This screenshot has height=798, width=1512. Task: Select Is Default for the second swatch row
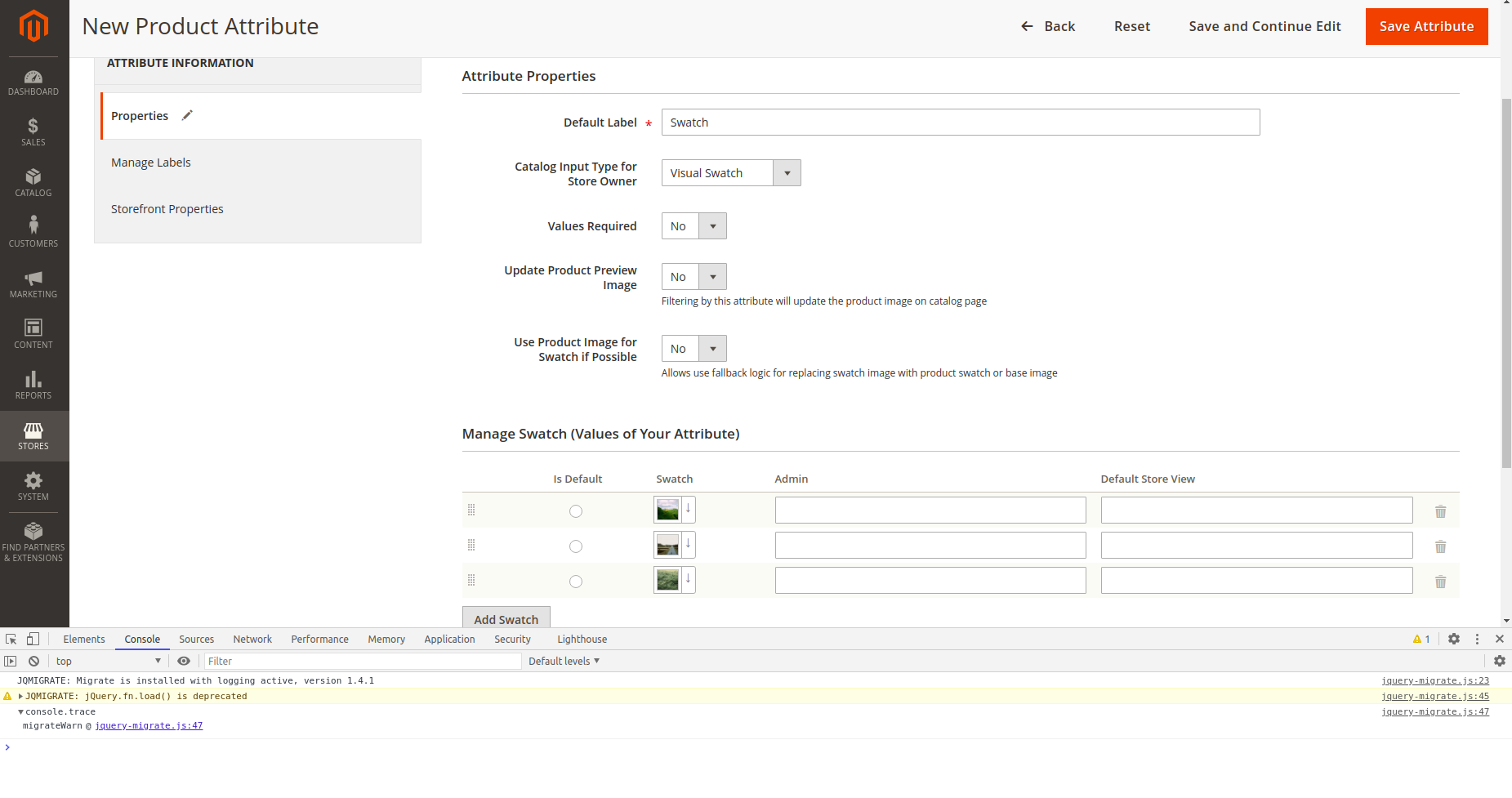coord(576,546)
